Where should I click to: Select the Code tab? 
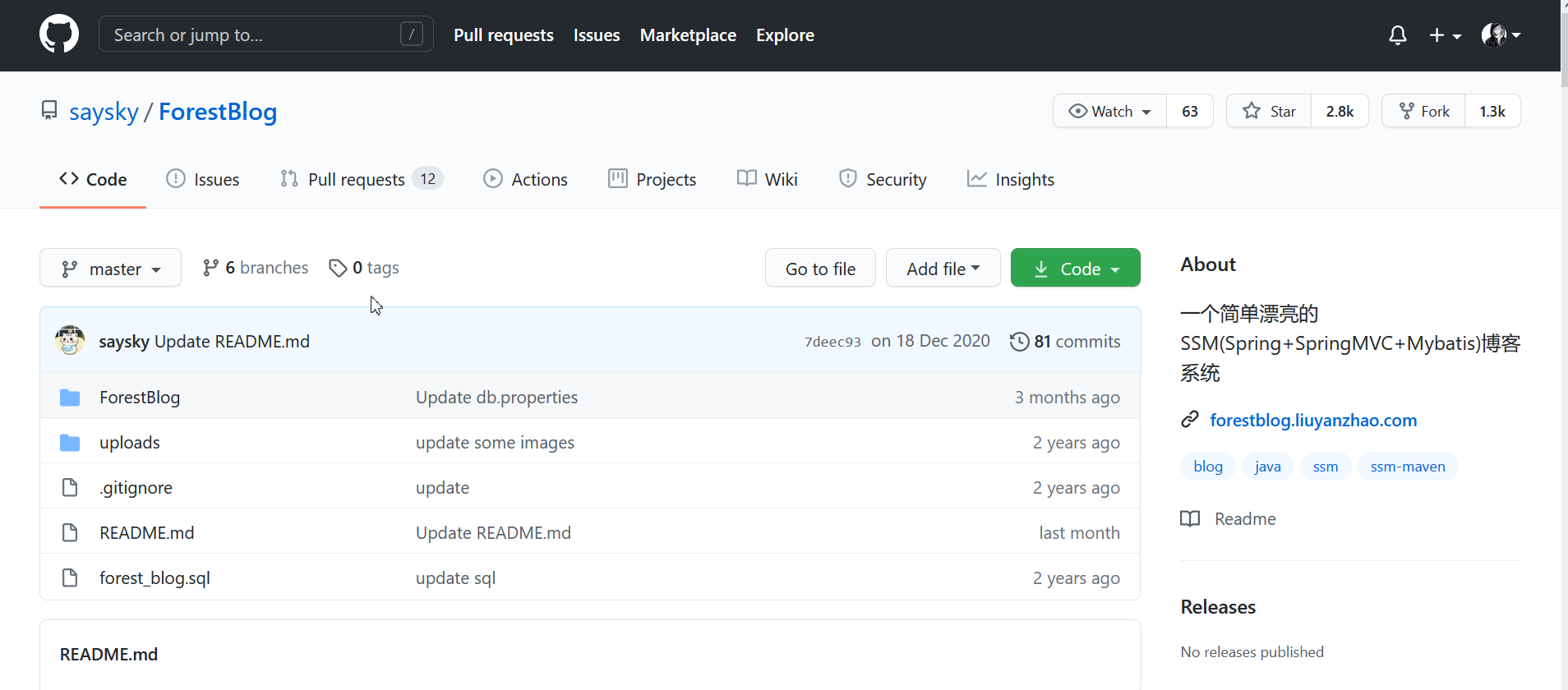coord(93,179)
